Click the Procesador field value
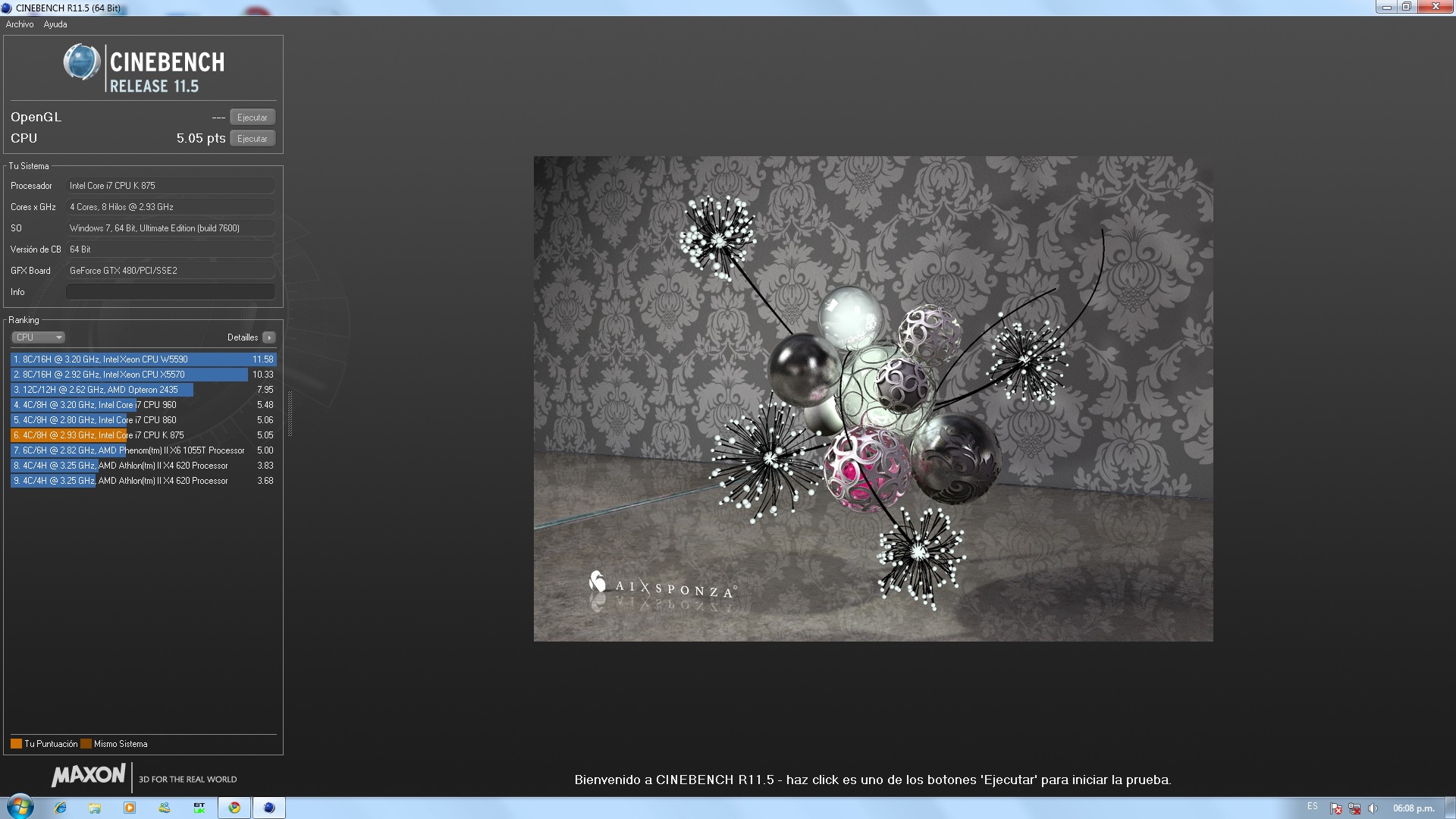 pyautogui.click(x=171, y=186)
